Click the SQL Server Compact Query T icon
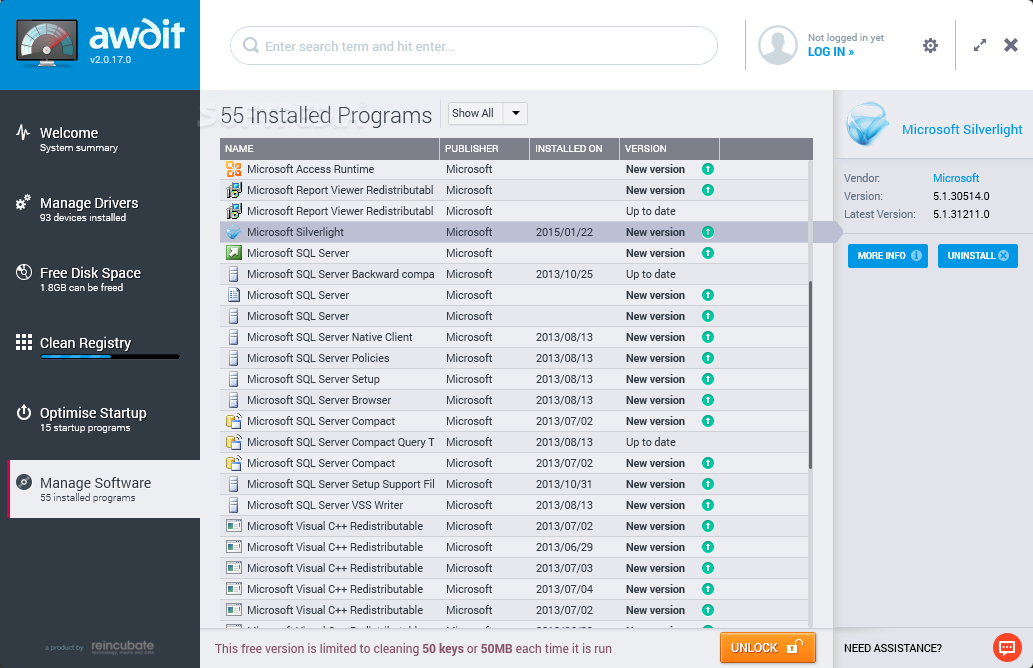This screenshot has width=1033, height=668. [233, 442]
